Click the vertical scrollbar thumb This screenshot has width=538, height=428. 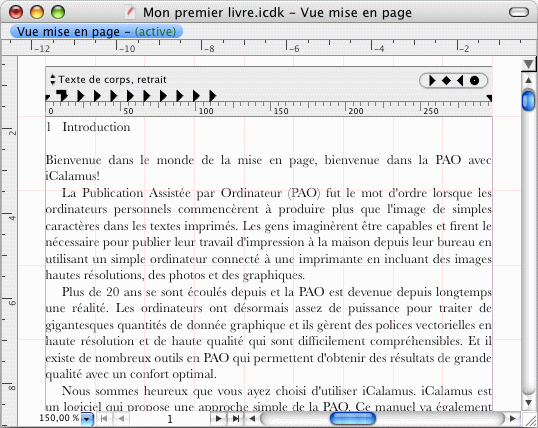tap(528, 100)
